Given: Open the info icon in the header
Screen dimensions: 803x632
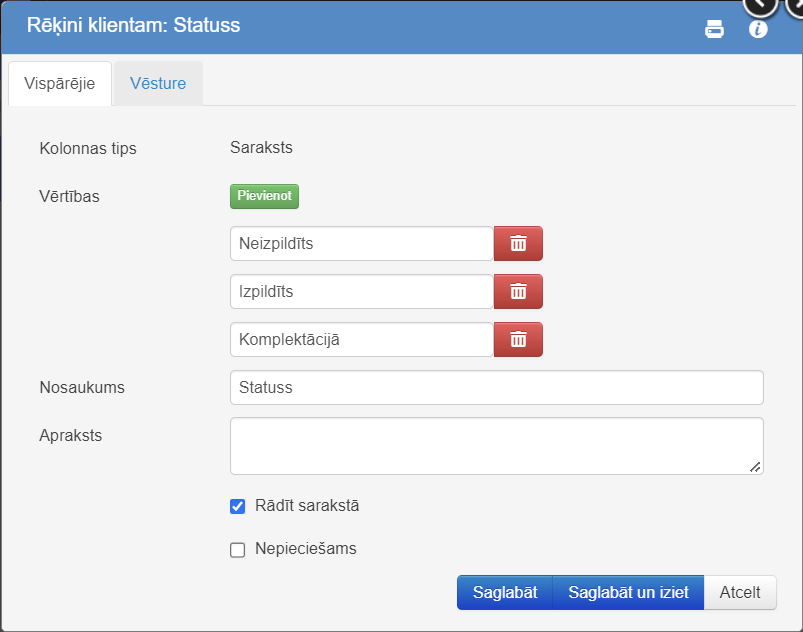Looking at the screenshot, I should click(758, 29).
